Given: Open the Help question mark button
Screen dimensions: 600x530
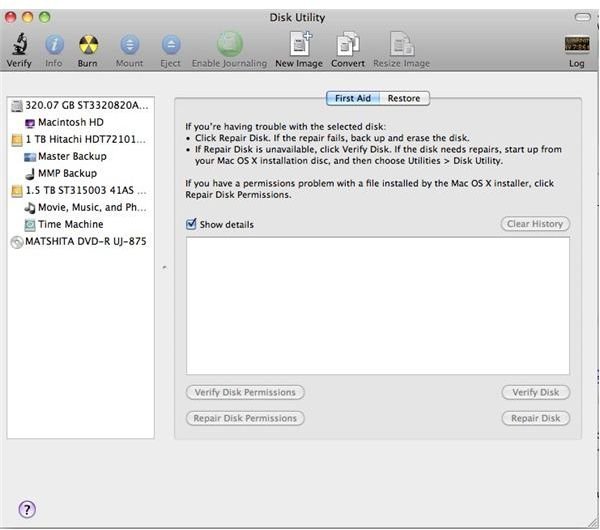Looking at the screenshot, I should [27, 509].
